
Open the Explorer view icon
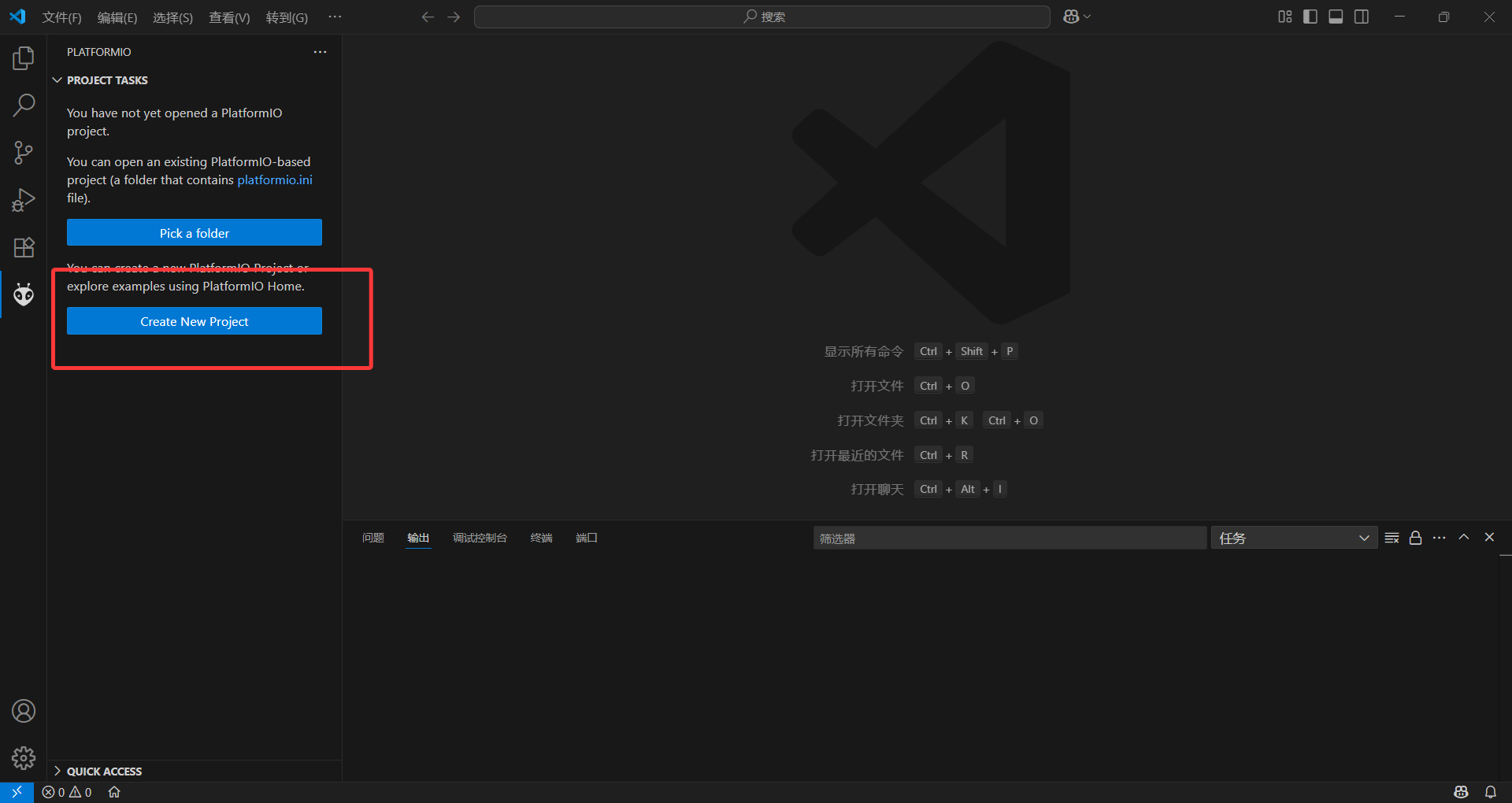(x=24, y=57)
